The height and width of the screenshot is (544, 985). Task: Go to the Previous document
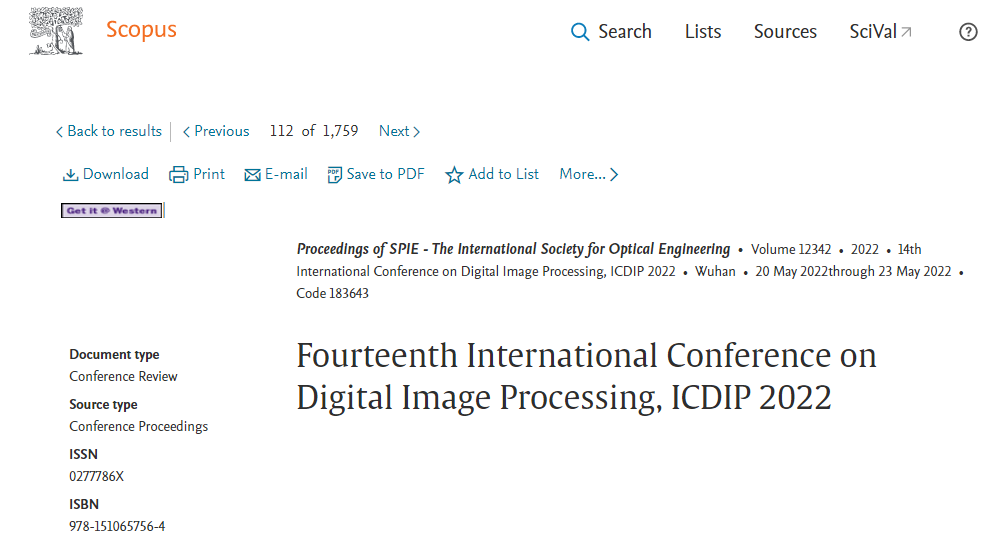216,131
